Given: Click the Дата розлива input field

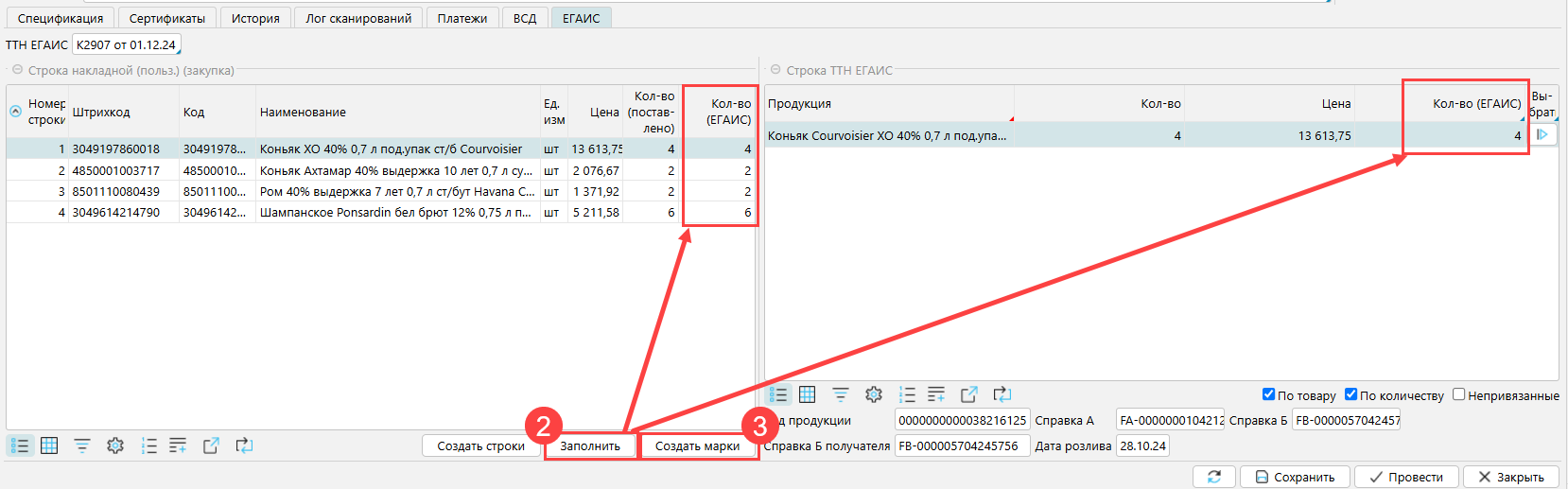Looking at the screenshot, I should pos(1142,445).
